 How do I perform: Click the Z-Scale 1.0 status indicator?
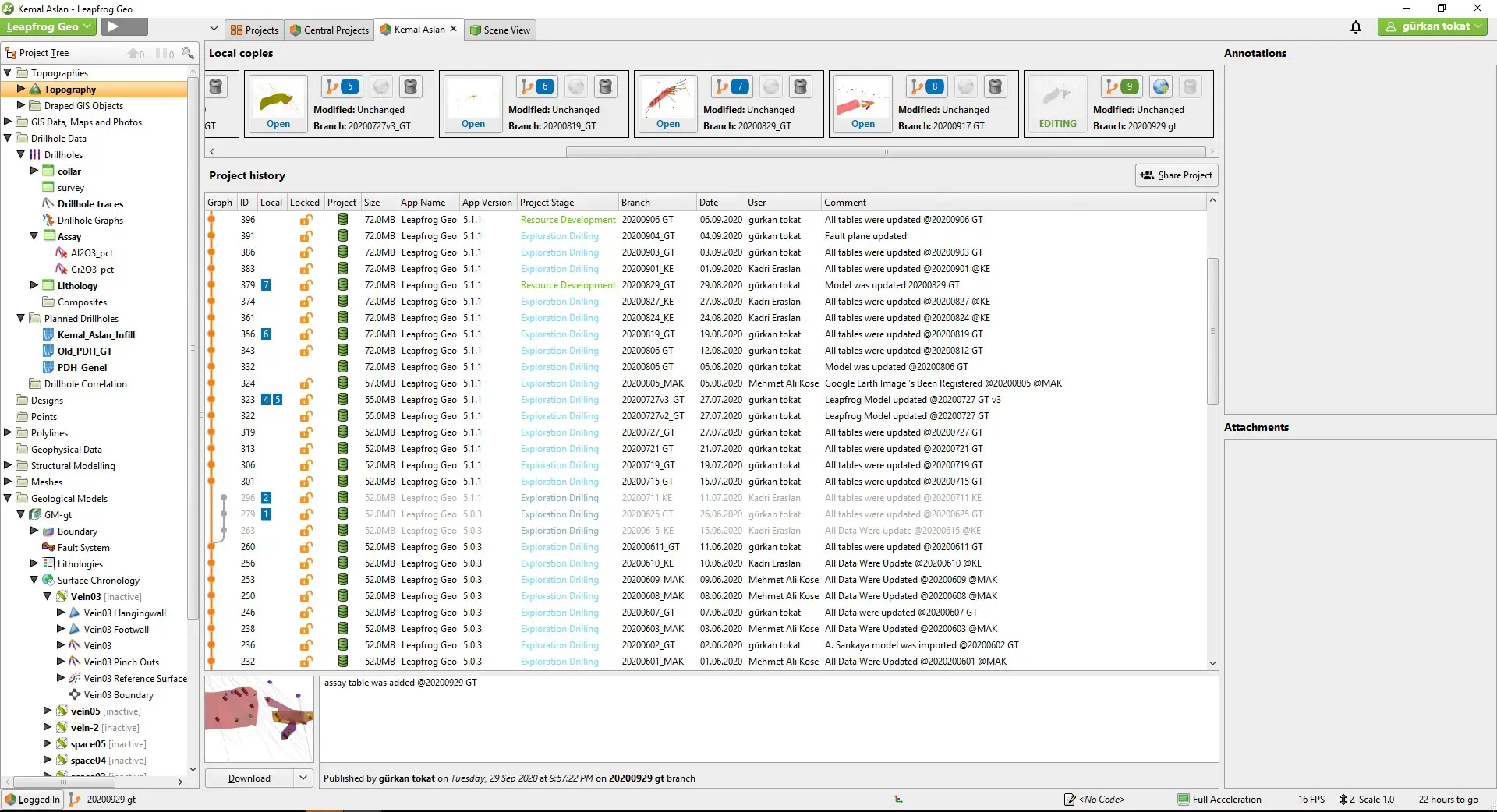[x=1367, y=800]
